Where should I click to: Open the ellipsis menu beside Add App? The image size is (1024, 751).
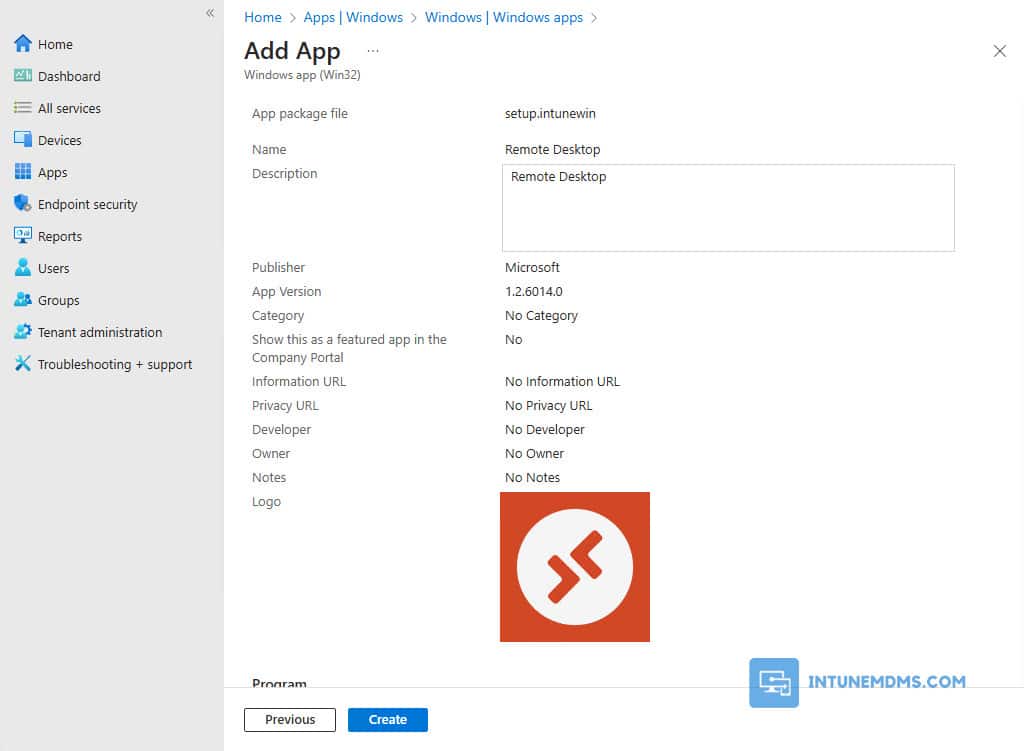pos(373,51)
